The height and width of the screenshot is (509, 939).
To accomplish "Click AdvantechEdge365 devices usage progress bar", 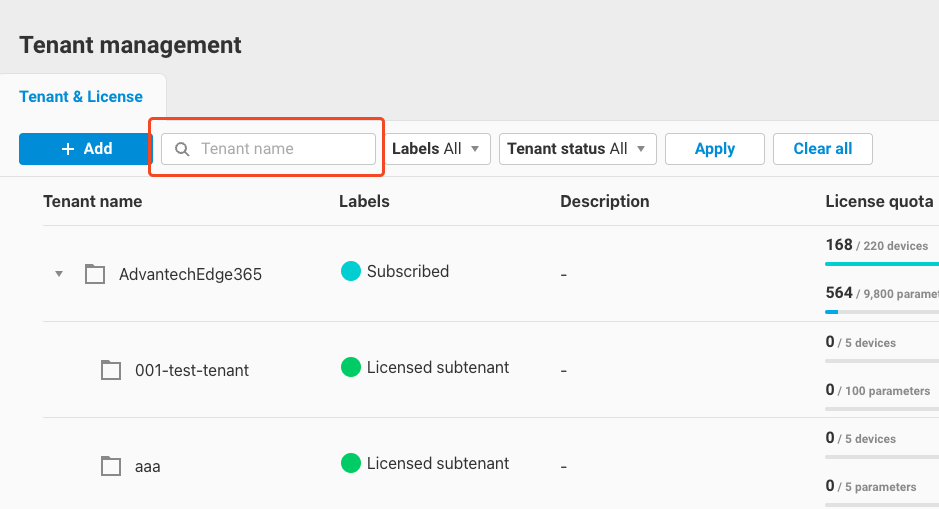I will click(x=882, y=263).
